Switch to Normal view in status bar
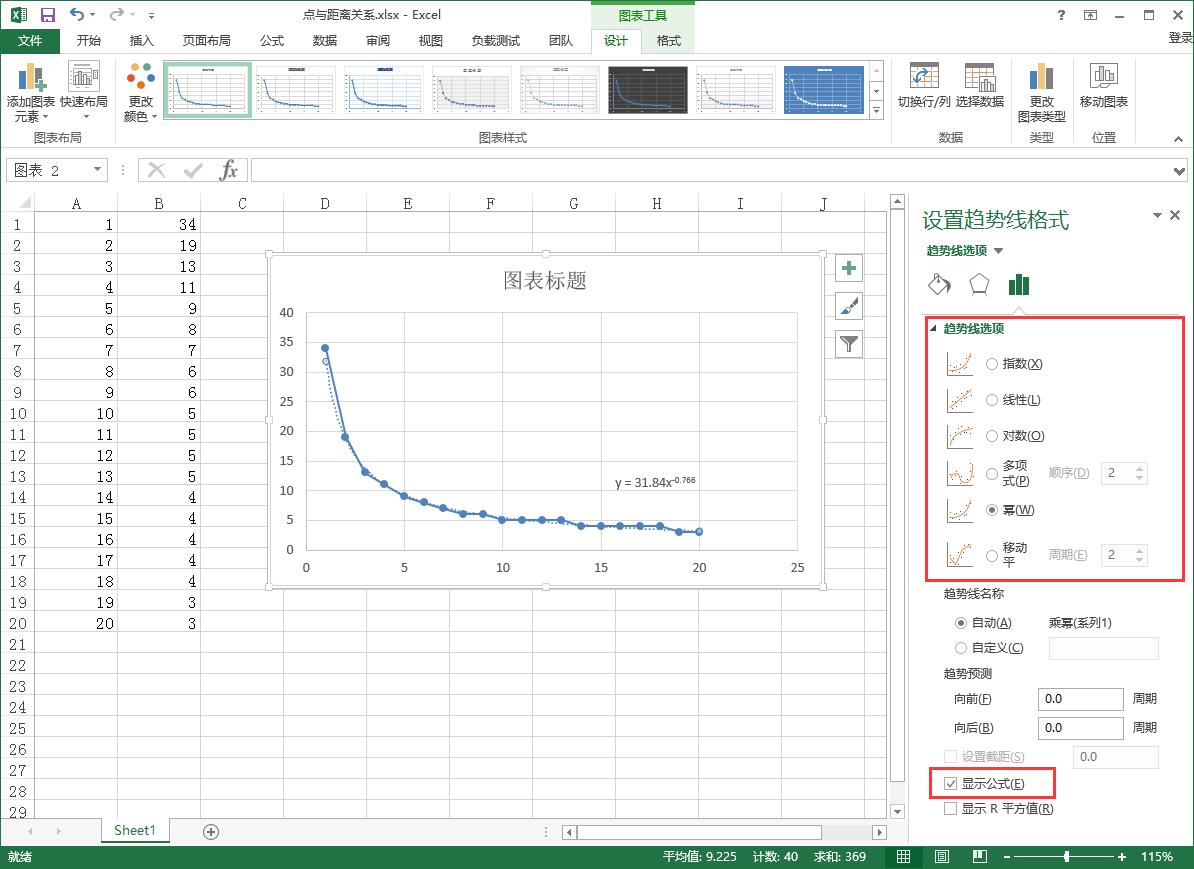 [x=903, y=857]
